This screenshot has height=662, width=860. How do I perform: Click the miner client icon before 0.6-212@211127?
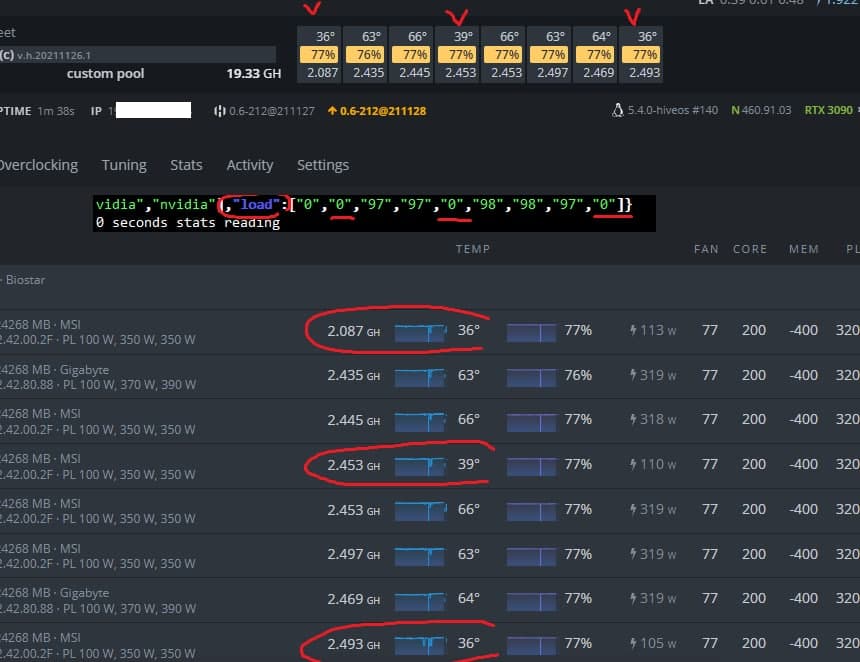click(219, 111)
